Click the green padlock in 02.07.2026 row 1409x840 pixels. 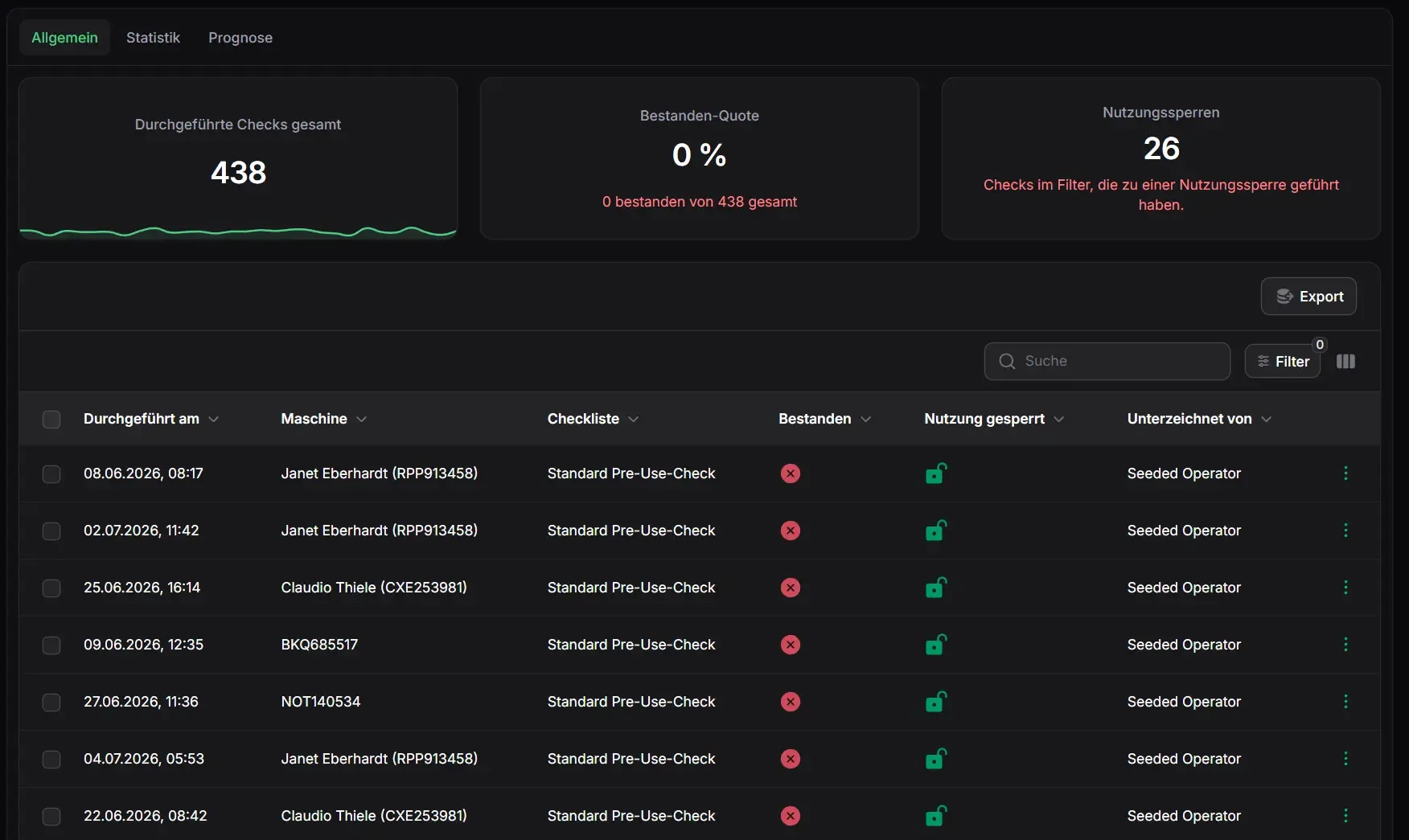point(935,531)
